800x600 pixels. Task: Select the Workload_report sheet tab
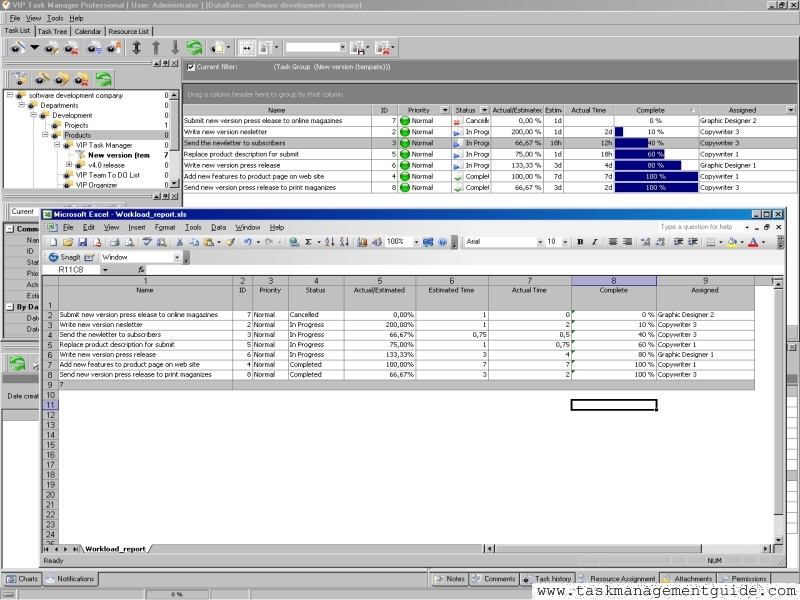(x=115, y=549)
